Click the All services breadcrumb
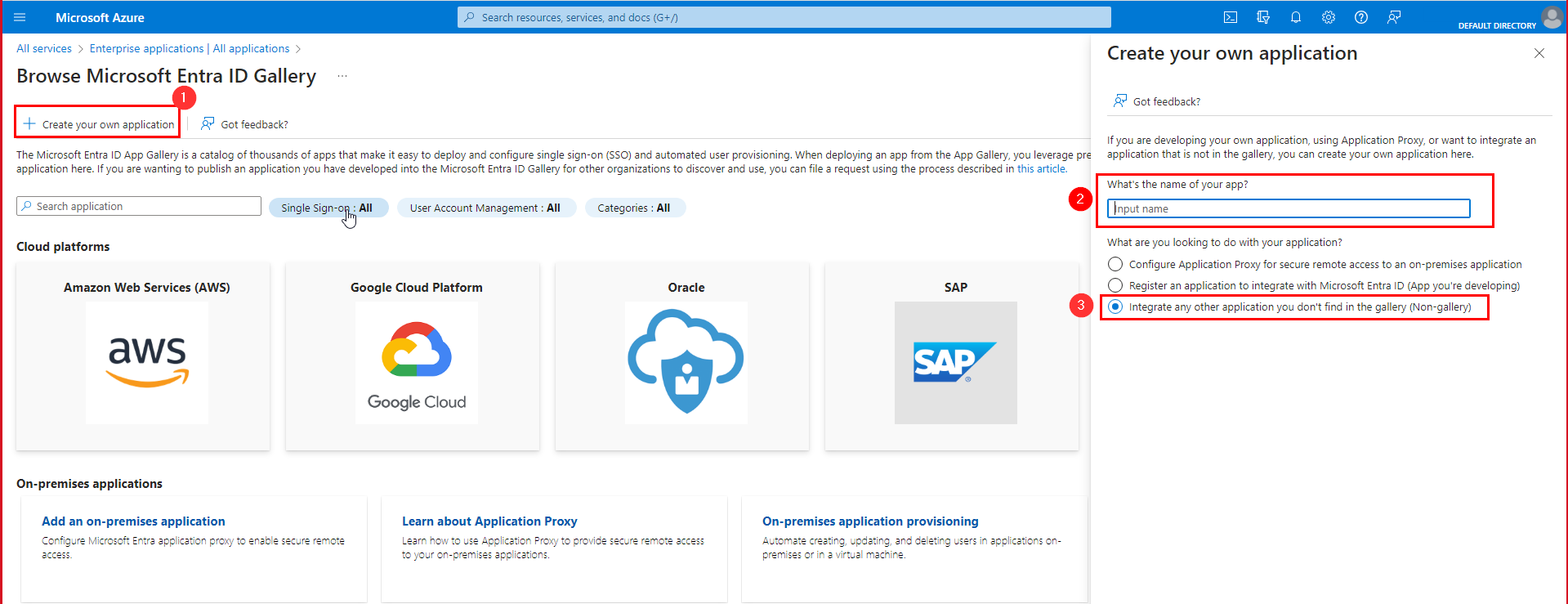Image resolution: width=1568 pixels, height=604 pixels. point(44,48)
